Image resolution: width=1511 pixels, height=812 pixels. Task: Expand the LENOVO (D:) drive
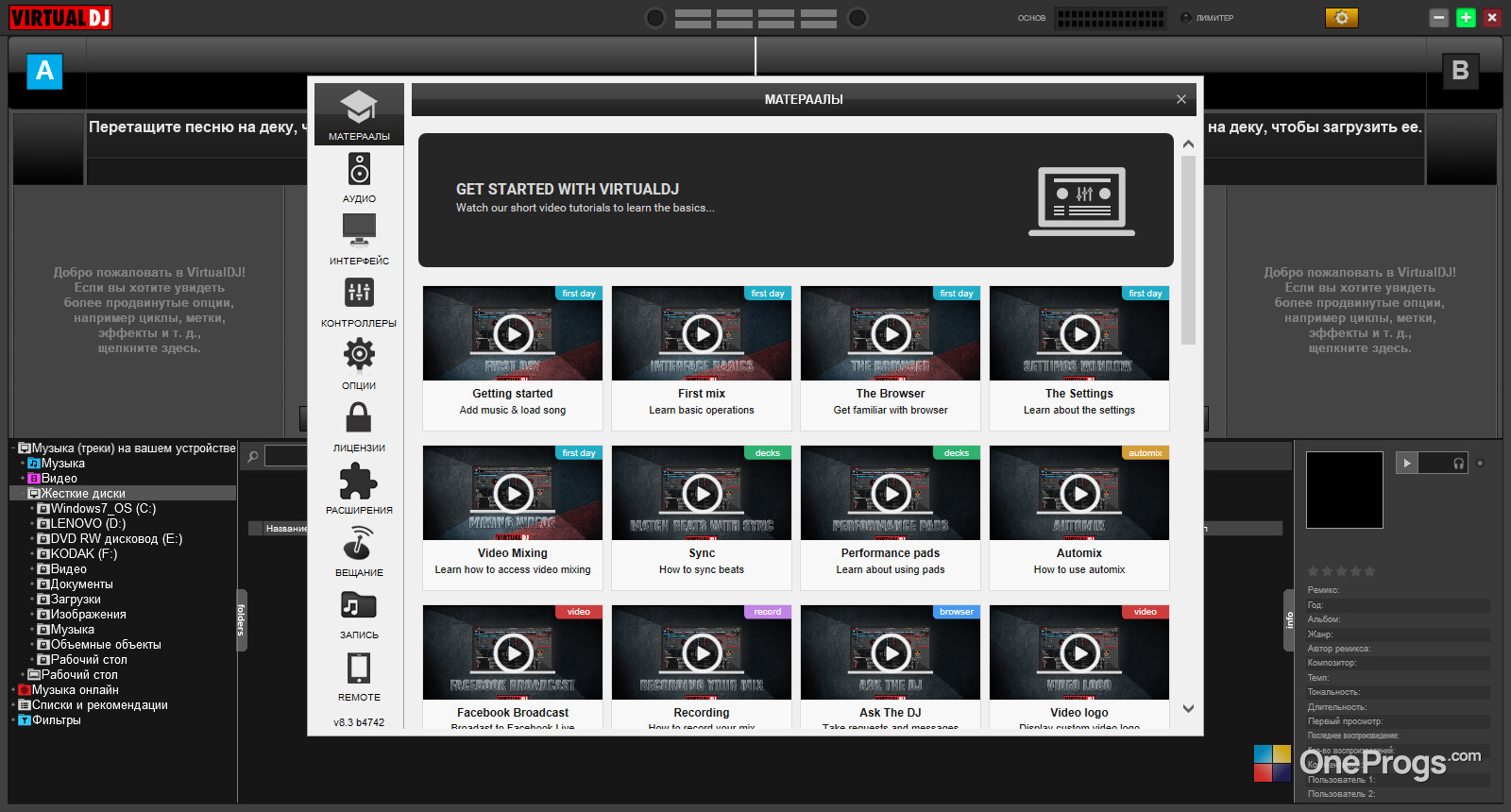point(32,524)
